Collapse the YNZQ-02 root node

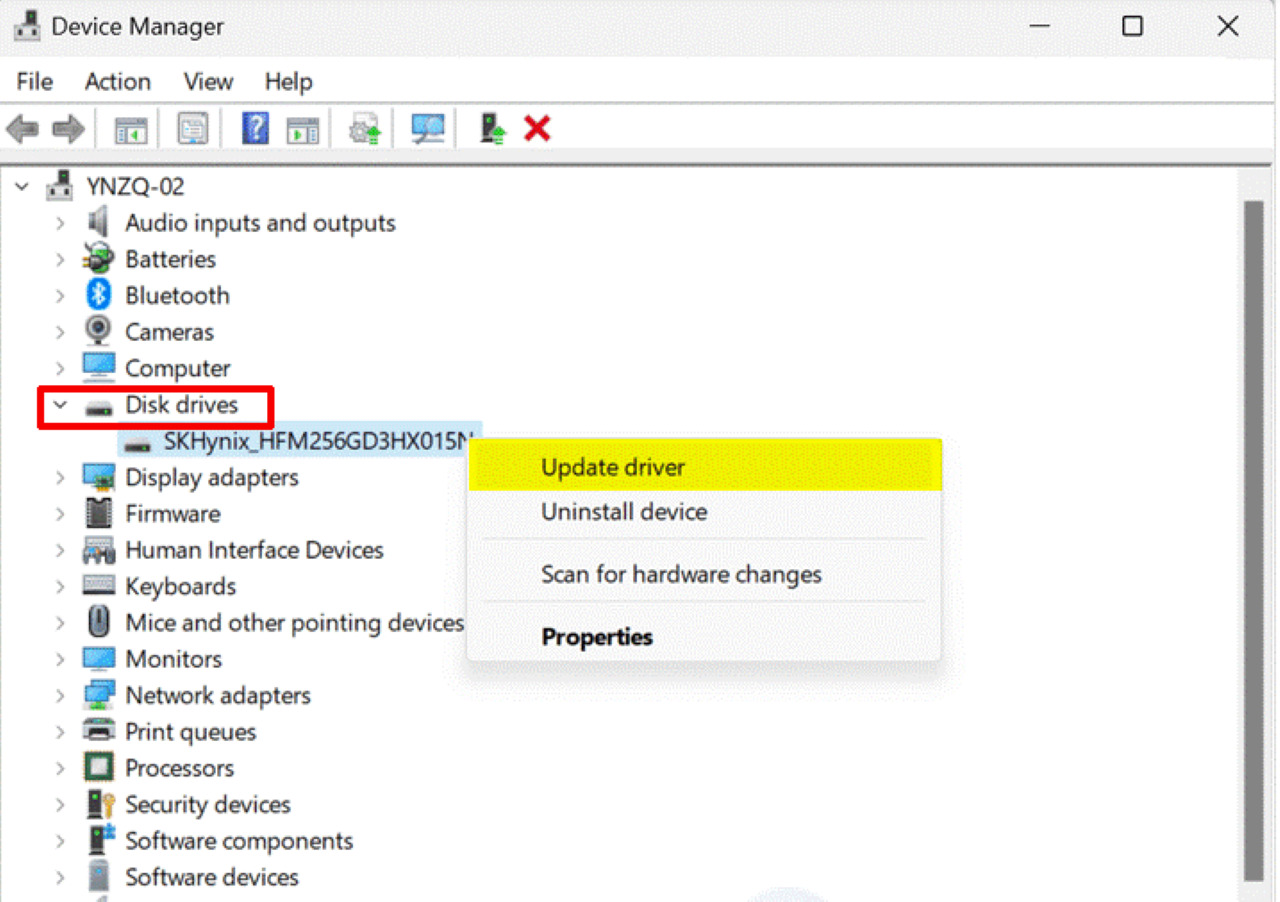(23, 187)
